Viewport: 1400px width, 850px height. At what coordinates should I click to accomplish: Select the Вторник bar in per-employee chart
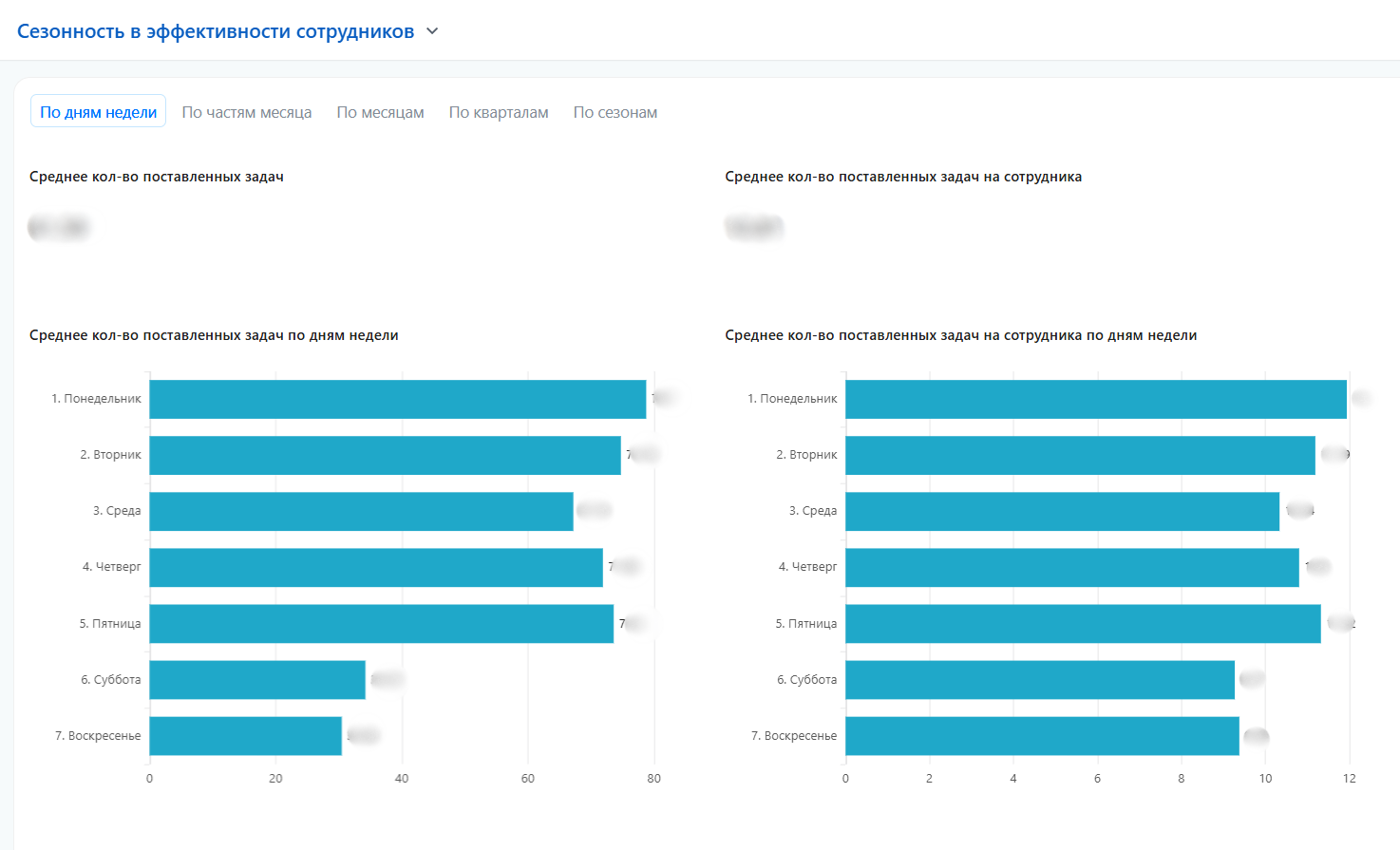1080,455
